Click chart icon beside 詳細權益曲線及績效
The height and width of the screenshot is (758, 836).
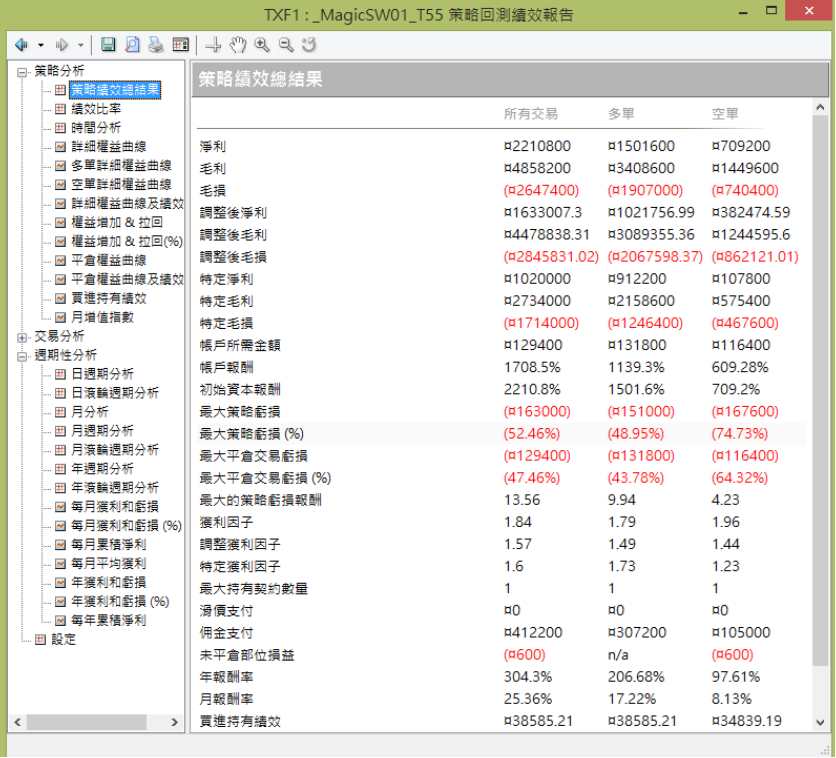[x=61, y=204]
